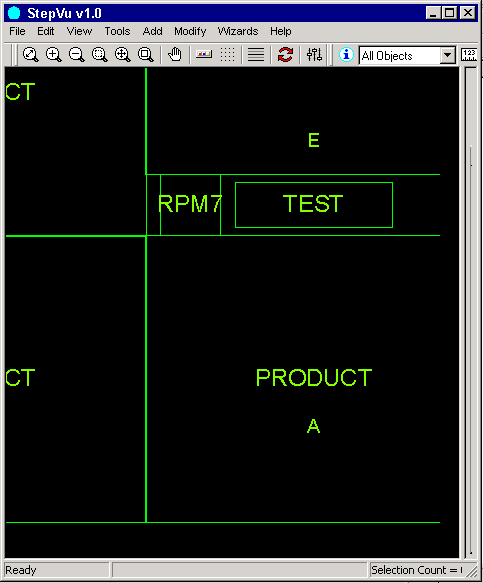This screenshot has height=583, width=483.
Task: Minimize the StepVu window
Action: [x=432, y=13]
